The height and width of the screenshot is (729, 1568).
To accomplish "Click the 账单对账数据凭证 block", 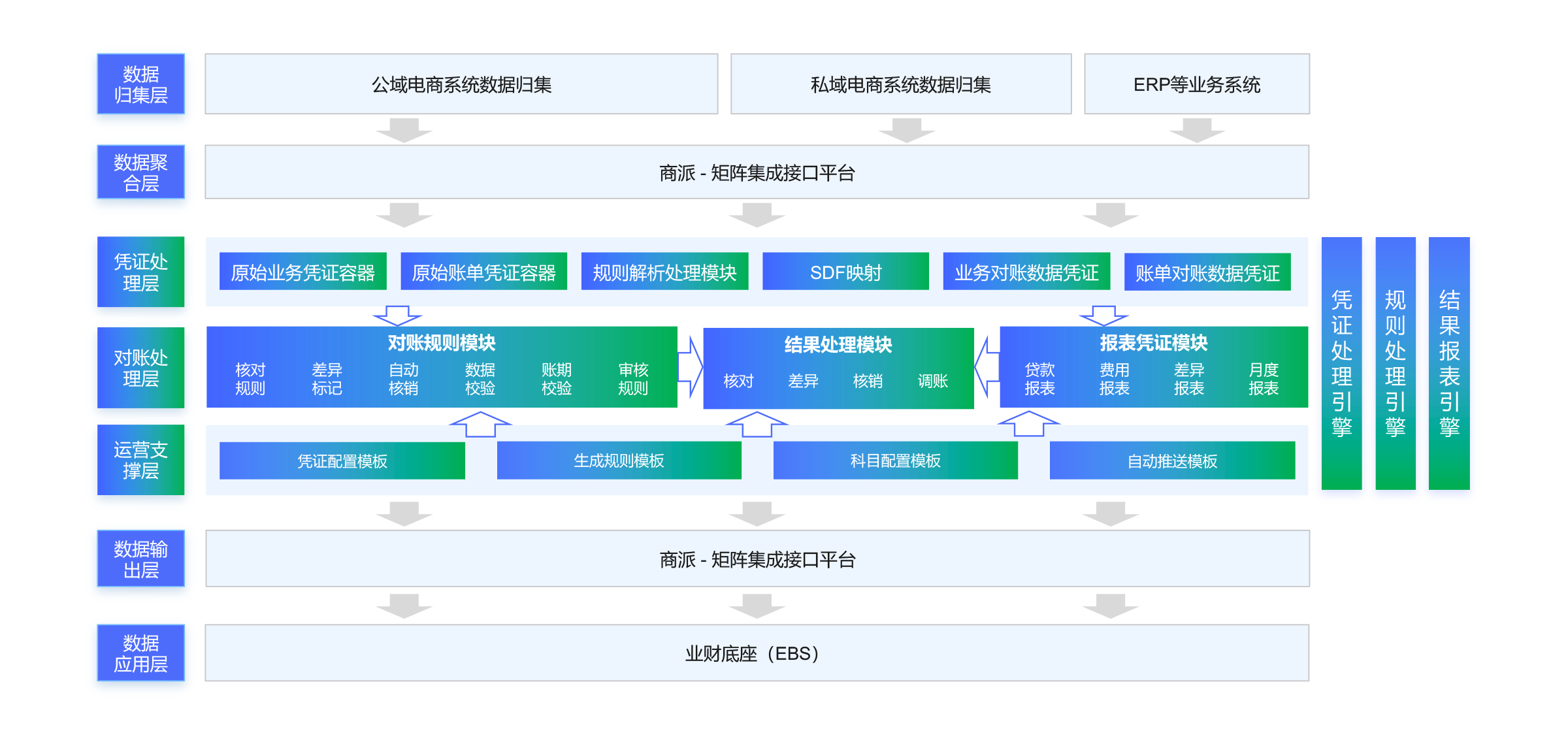I will point(1207,272).
